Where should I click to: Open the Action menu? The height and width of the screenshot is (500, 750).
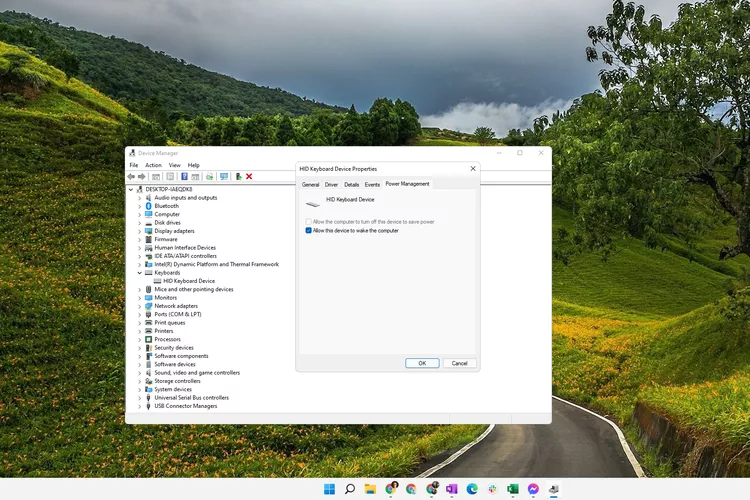click(x=154, y=165)
